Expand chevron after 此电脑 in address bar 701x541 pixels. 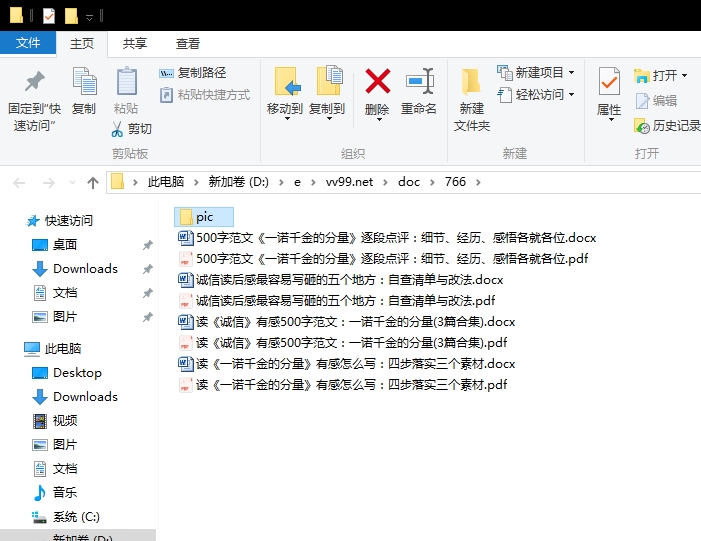click(196, 182)
